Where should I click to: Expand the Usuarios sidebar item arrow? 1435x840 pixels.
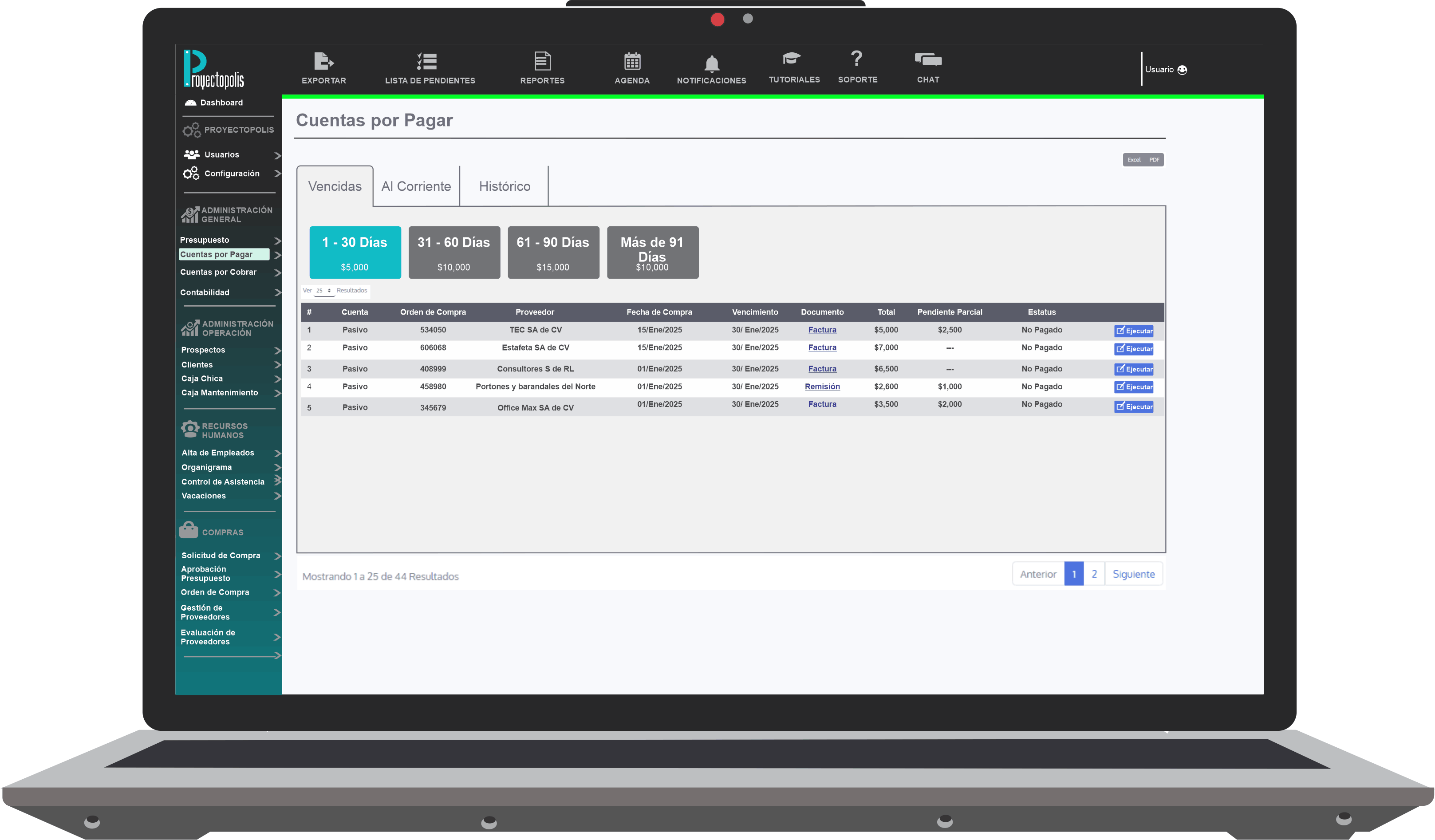(x=277, y=155)
